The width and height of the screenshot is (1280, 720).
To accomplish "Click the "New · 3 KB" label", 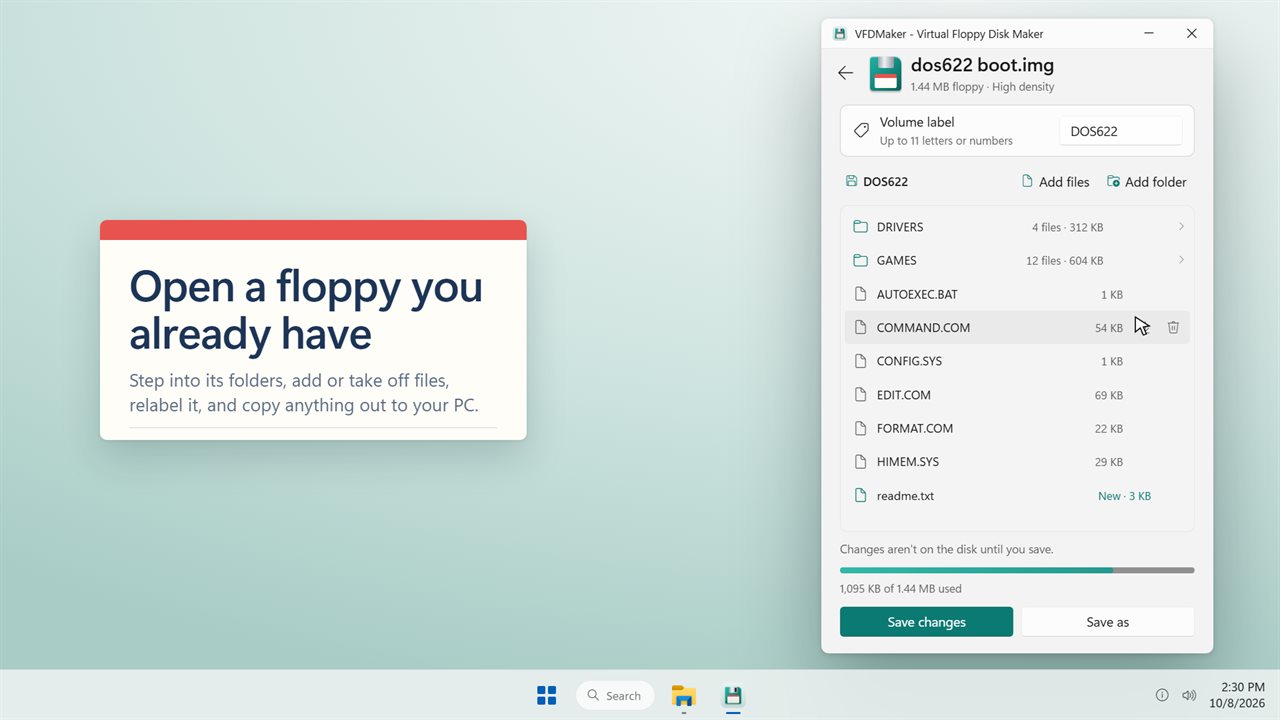I will [1124, 496].
